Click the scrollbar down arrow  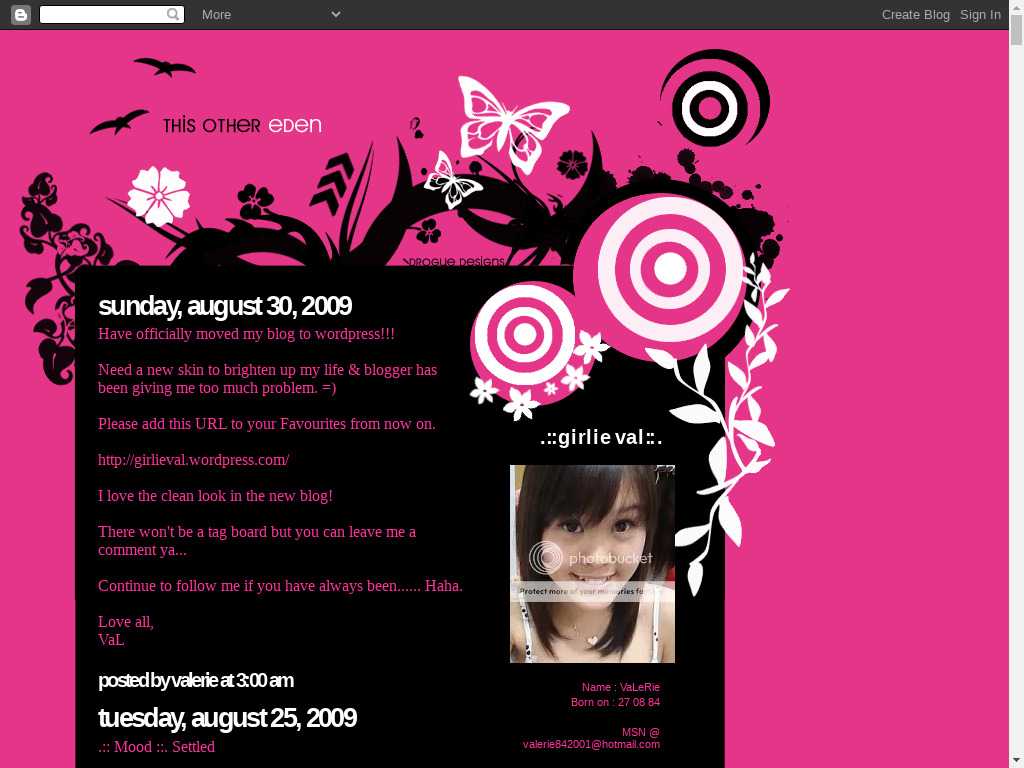(1016, 759)
